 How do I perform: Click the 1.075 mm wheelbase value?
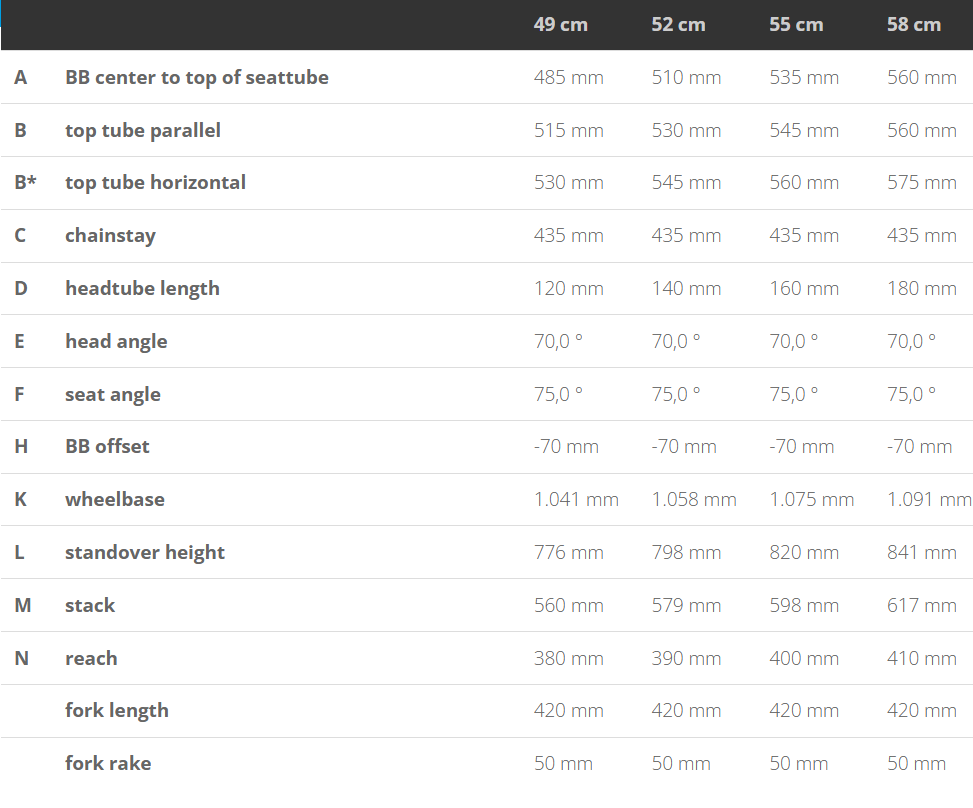point(811,499)
